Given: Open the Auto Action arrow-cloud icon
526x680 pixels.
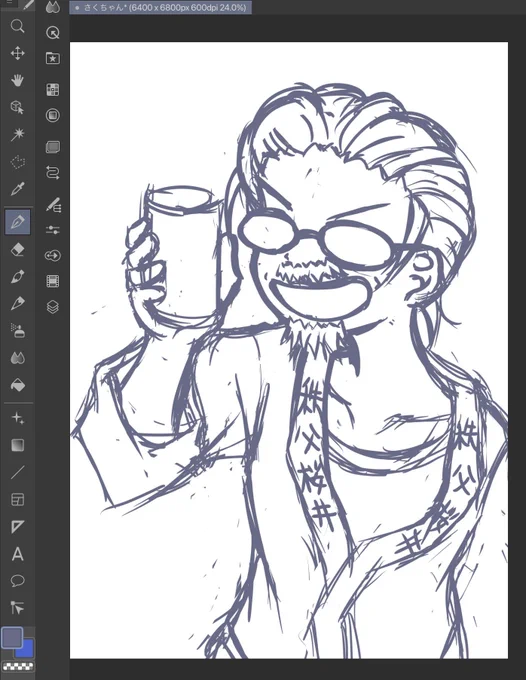Looking at the screenshot, I should click(x=52, y=255).
